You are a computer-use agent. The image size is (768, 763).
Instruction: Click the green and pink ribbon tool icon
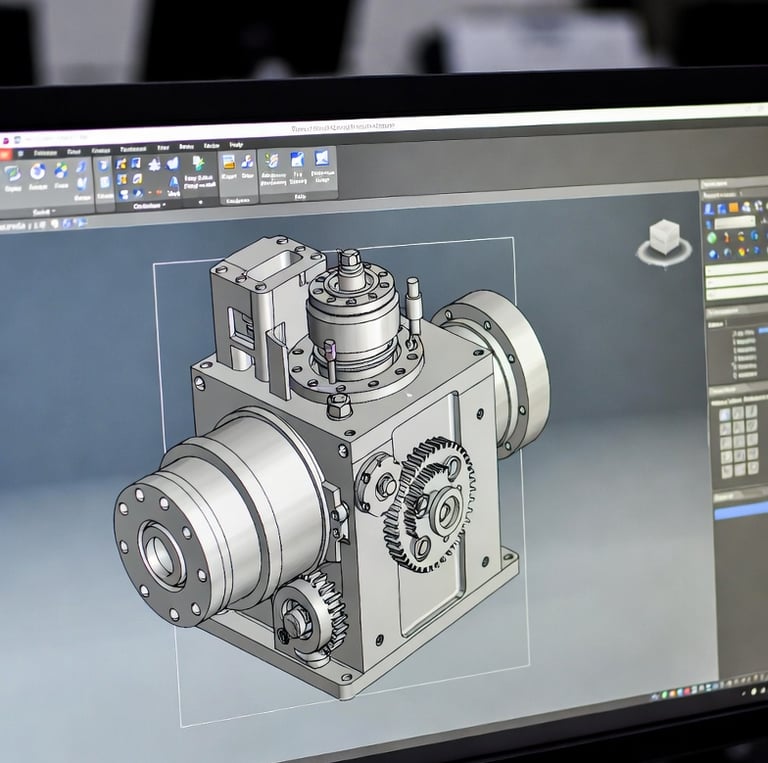pos(272,160)
